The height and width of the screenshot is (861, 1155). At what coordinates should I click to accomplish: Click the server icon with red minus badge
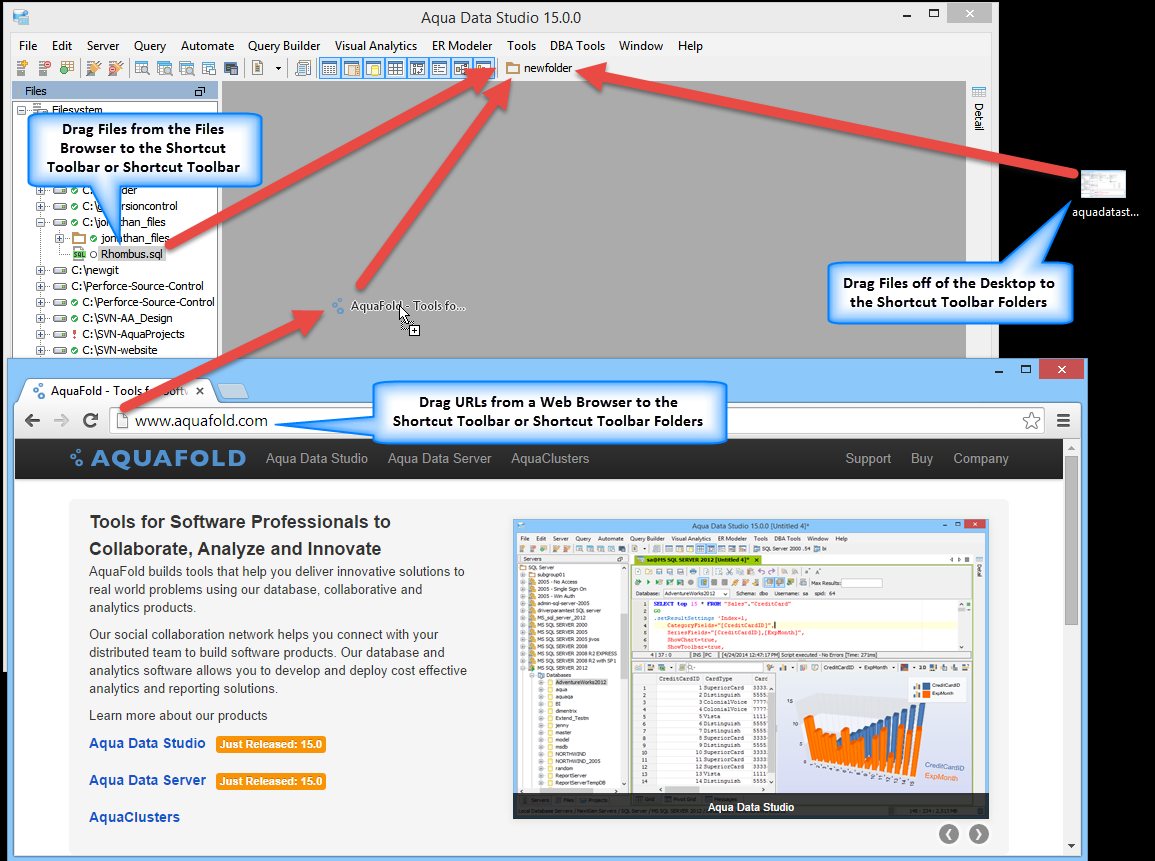pyautogui.click(x=44, y=68)
